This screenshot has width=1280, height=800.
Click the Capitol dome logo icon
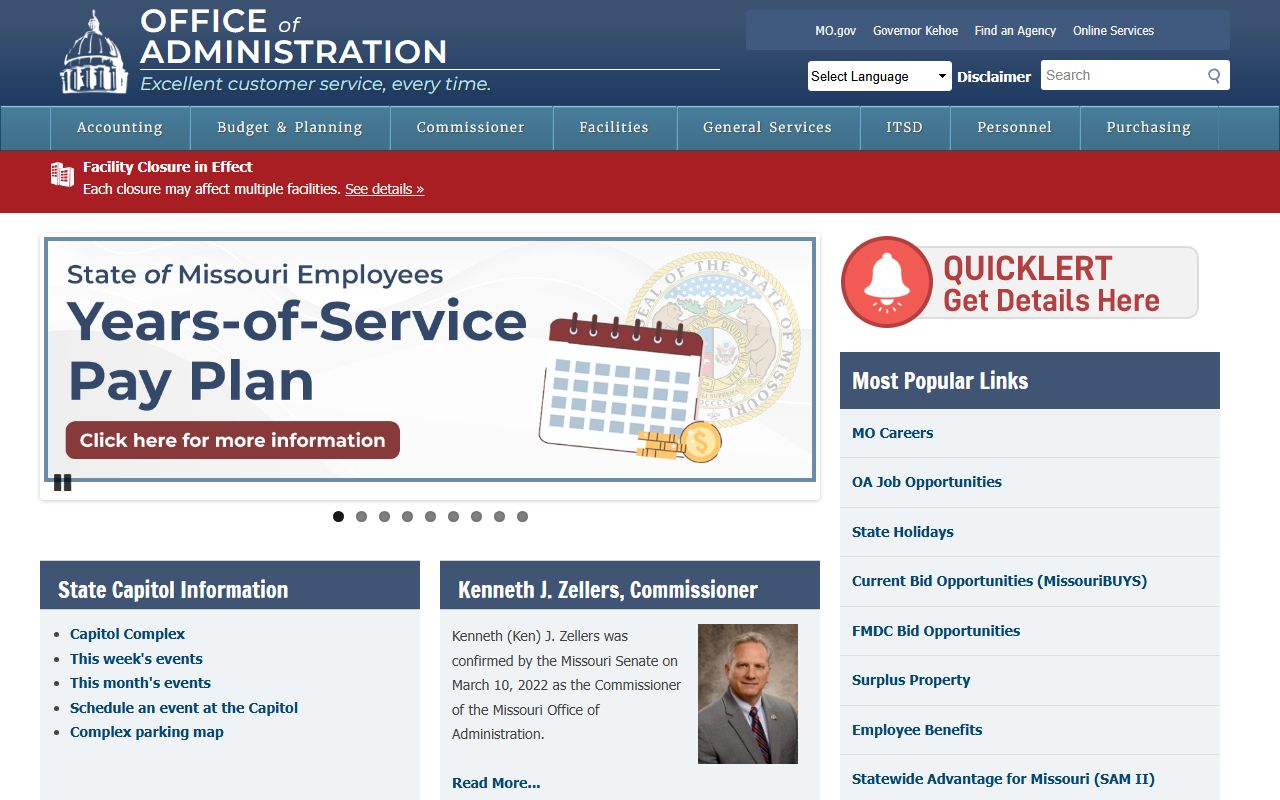point(94,52)
